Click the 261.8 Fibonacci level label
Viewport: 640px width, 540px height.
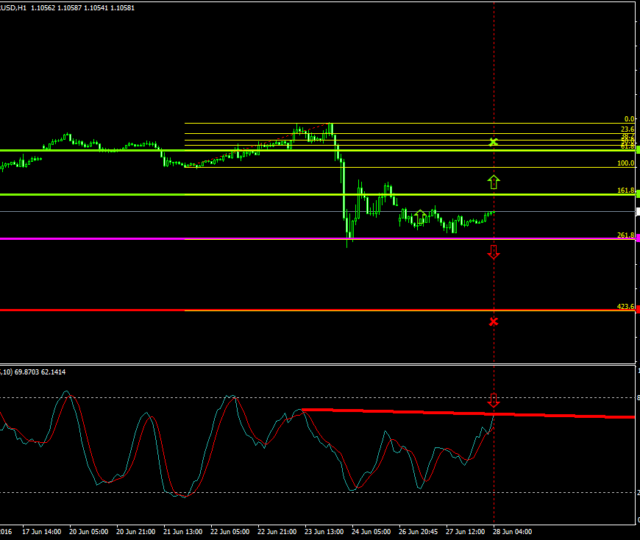click(x=626, y=235)
